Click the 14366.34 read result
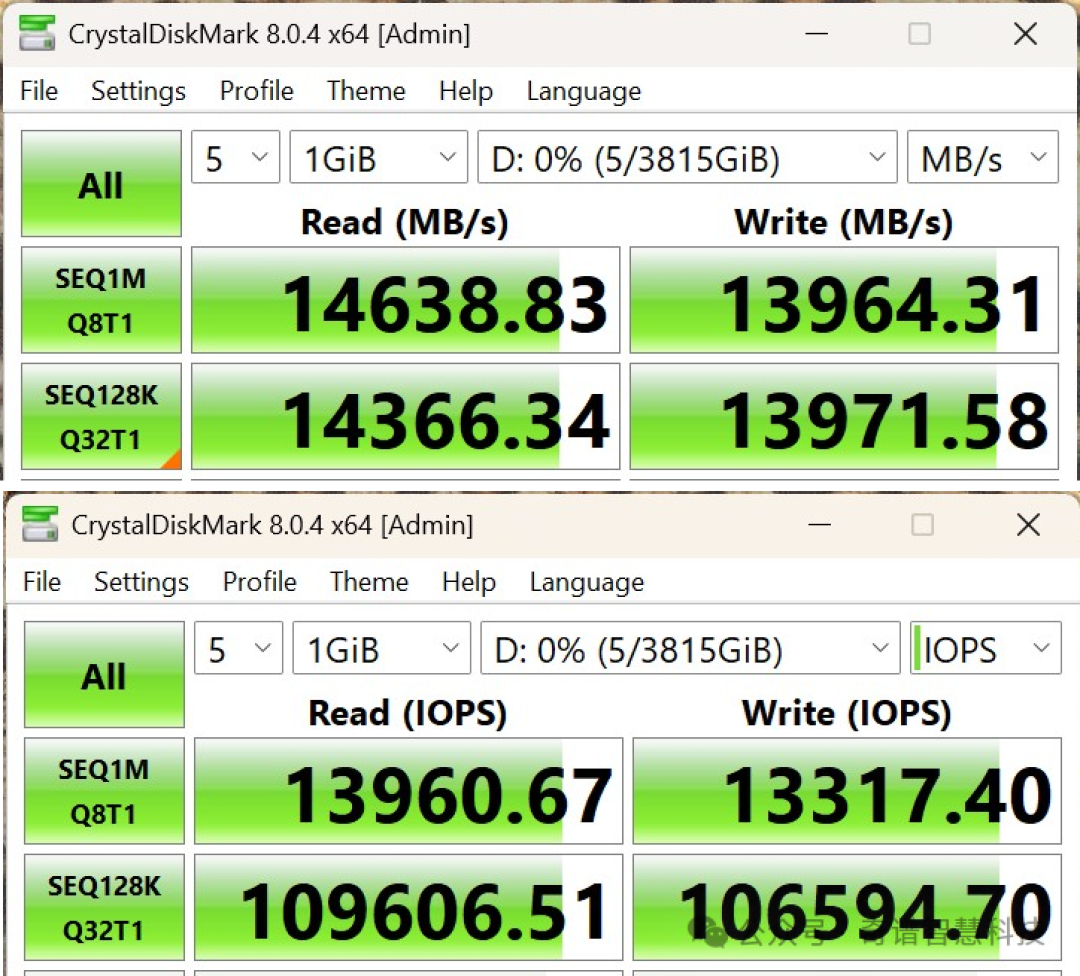Image resolution: width=1080 pixels, height=976 pixels. coord(406,417)
